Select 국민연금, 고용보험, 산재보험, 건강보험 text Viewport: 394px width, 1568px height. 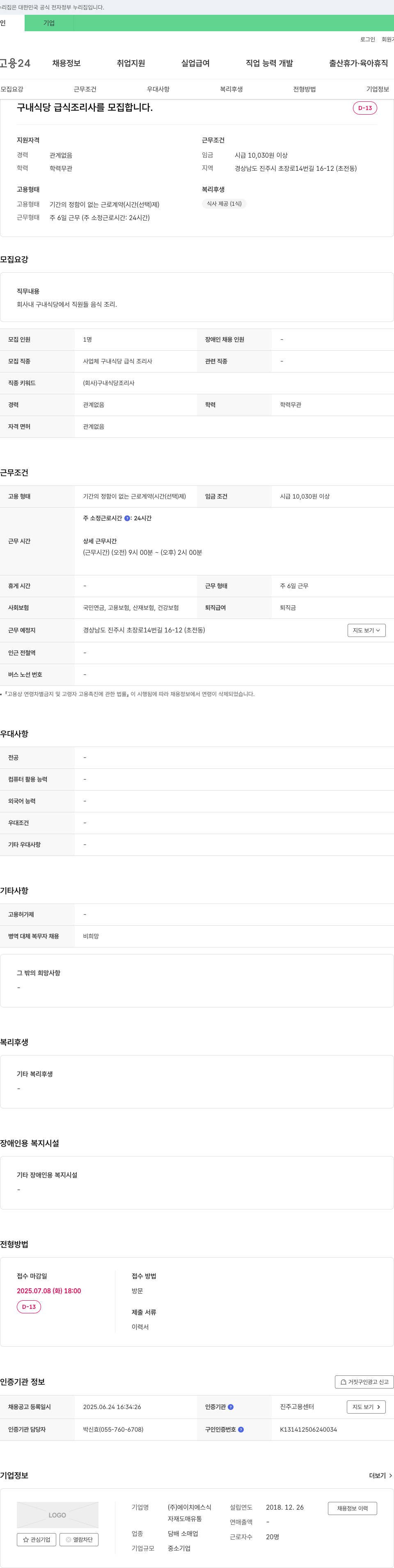click(131, 607)
